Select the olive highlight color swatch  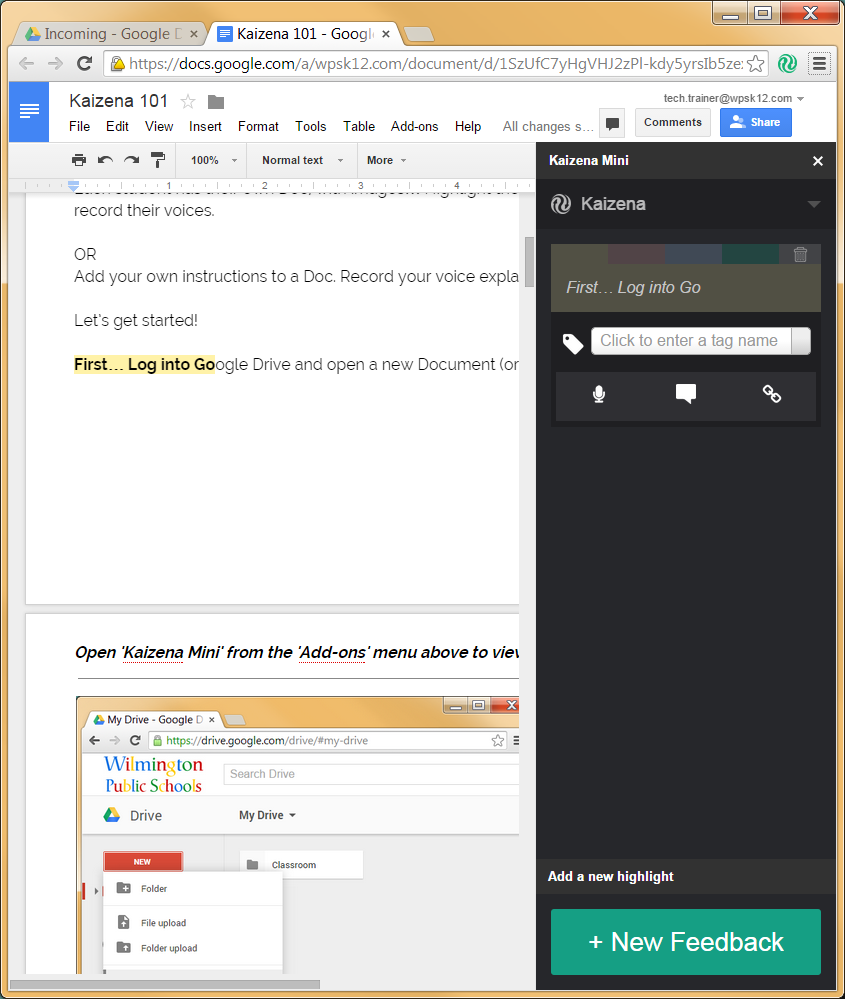(x=579, y=254)
